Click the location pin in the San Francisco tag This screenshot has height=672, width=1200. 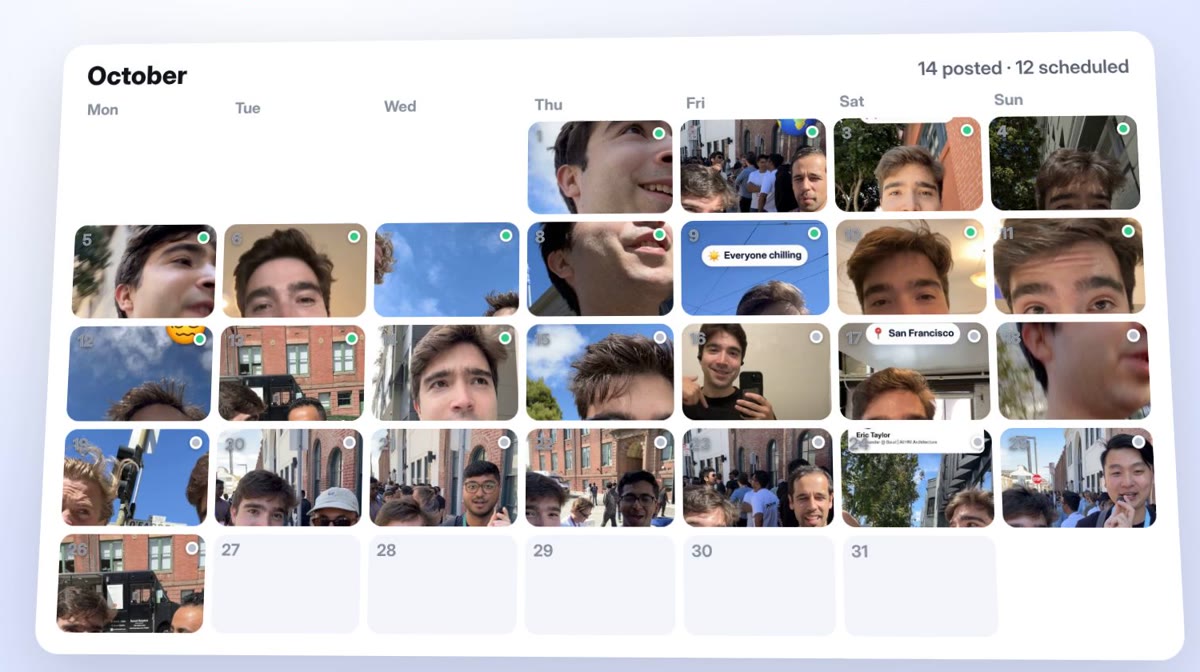[x=878, y=333]
